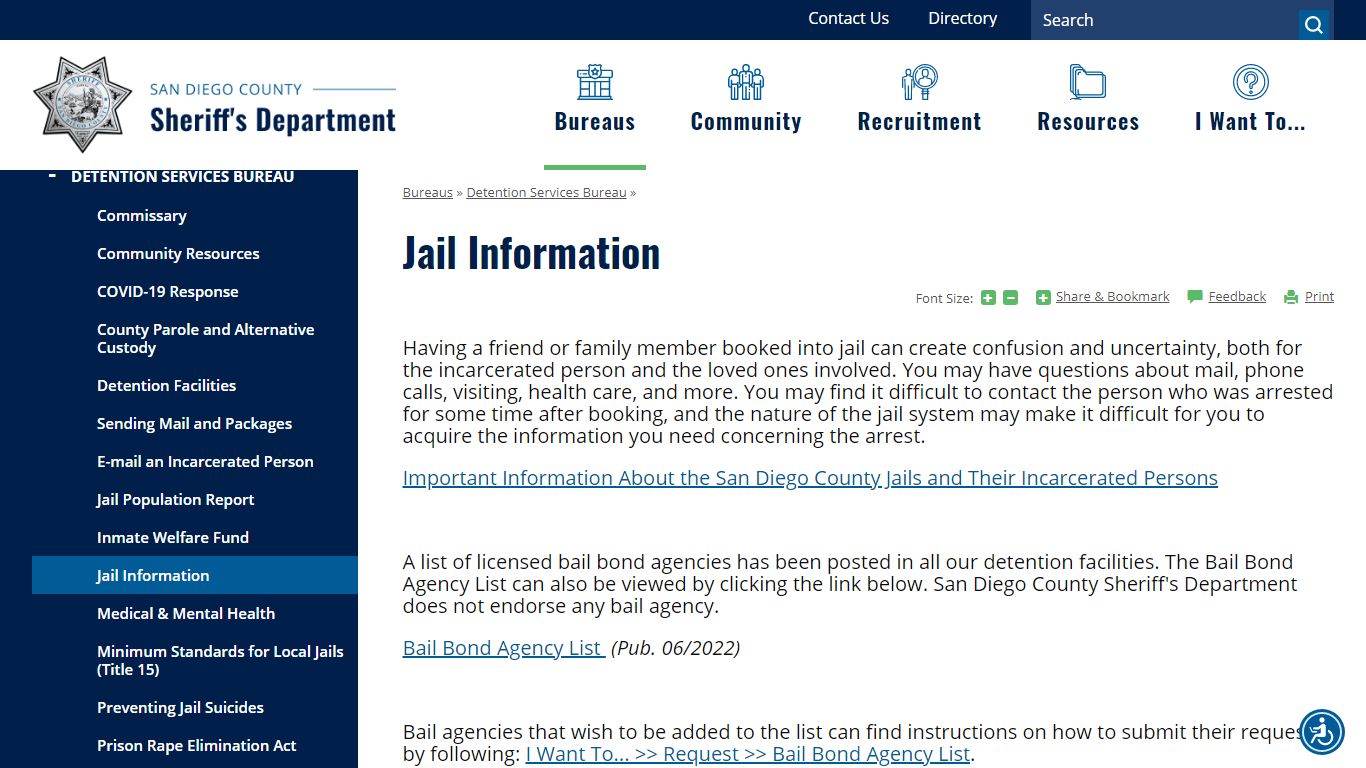Image resolution: width=1366 pixels, height=768 pixels.
Task: Click the Recruitment magnifier person icon
Action: coord(919,82)
